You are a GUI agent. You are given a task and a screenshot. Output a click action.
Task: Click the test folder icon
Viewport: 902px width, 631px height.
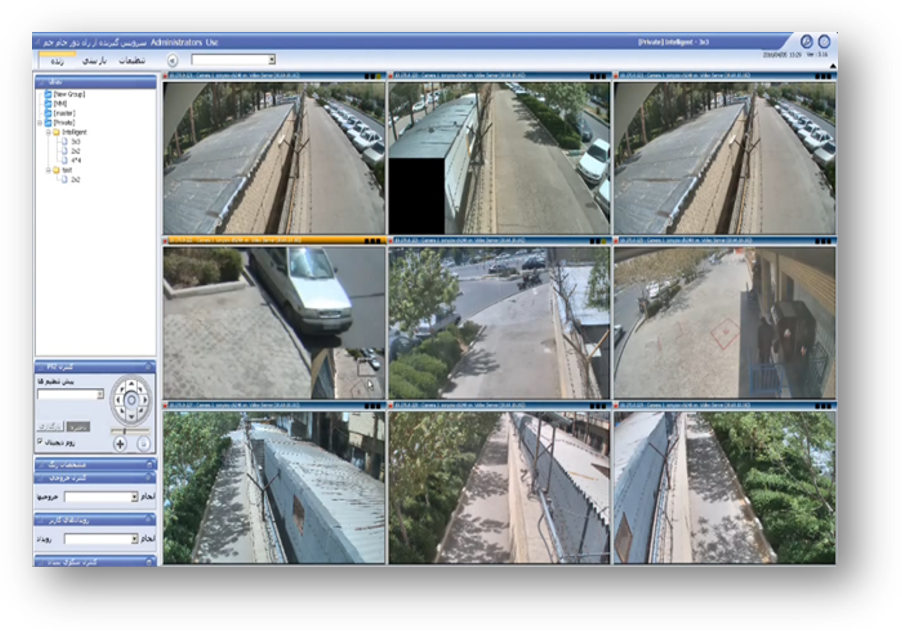coord(56,170)
